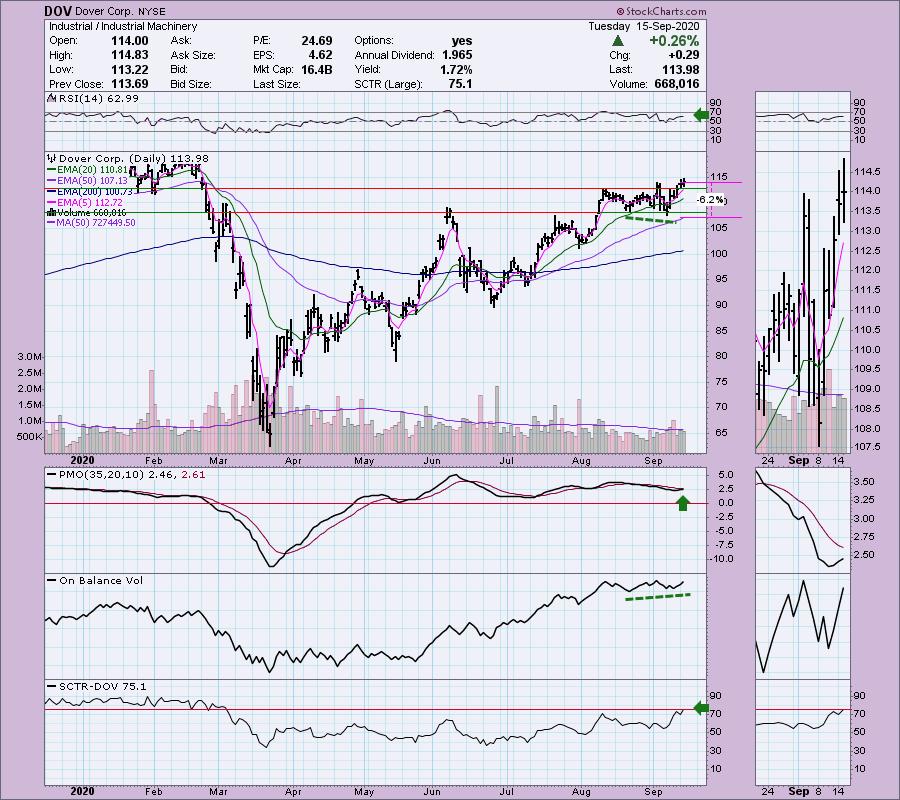
Task: Click the 114.5 price label on zoom panel axis
Action: 868,172
